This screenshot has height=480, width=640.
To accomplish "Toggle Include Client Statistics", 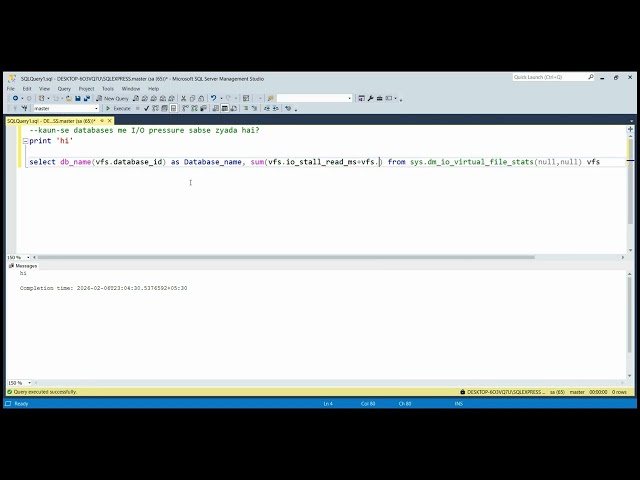I will (x=203, y=109).
